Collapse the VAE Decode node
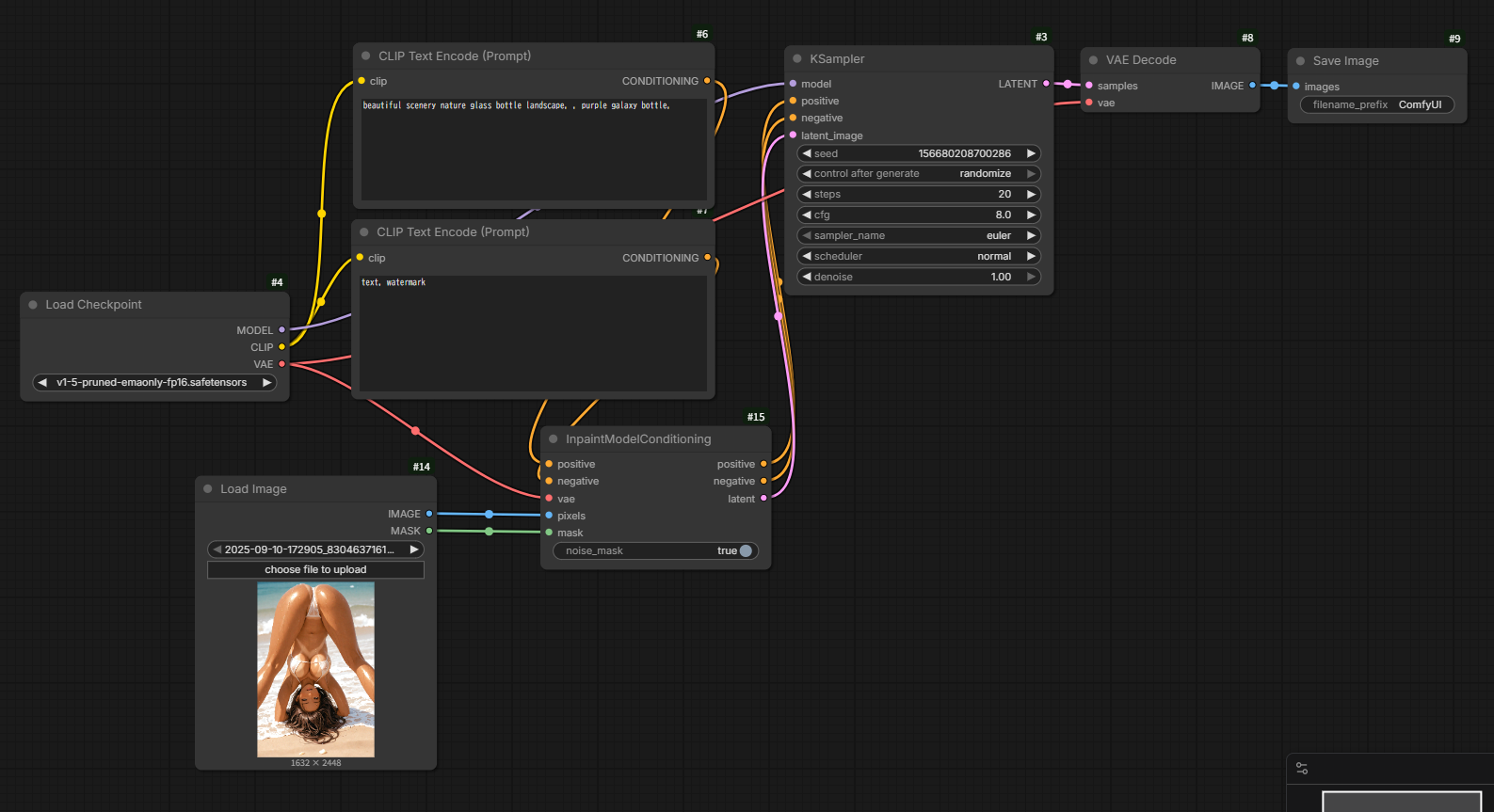The image size is (1494, 812). pos(1093,60)
